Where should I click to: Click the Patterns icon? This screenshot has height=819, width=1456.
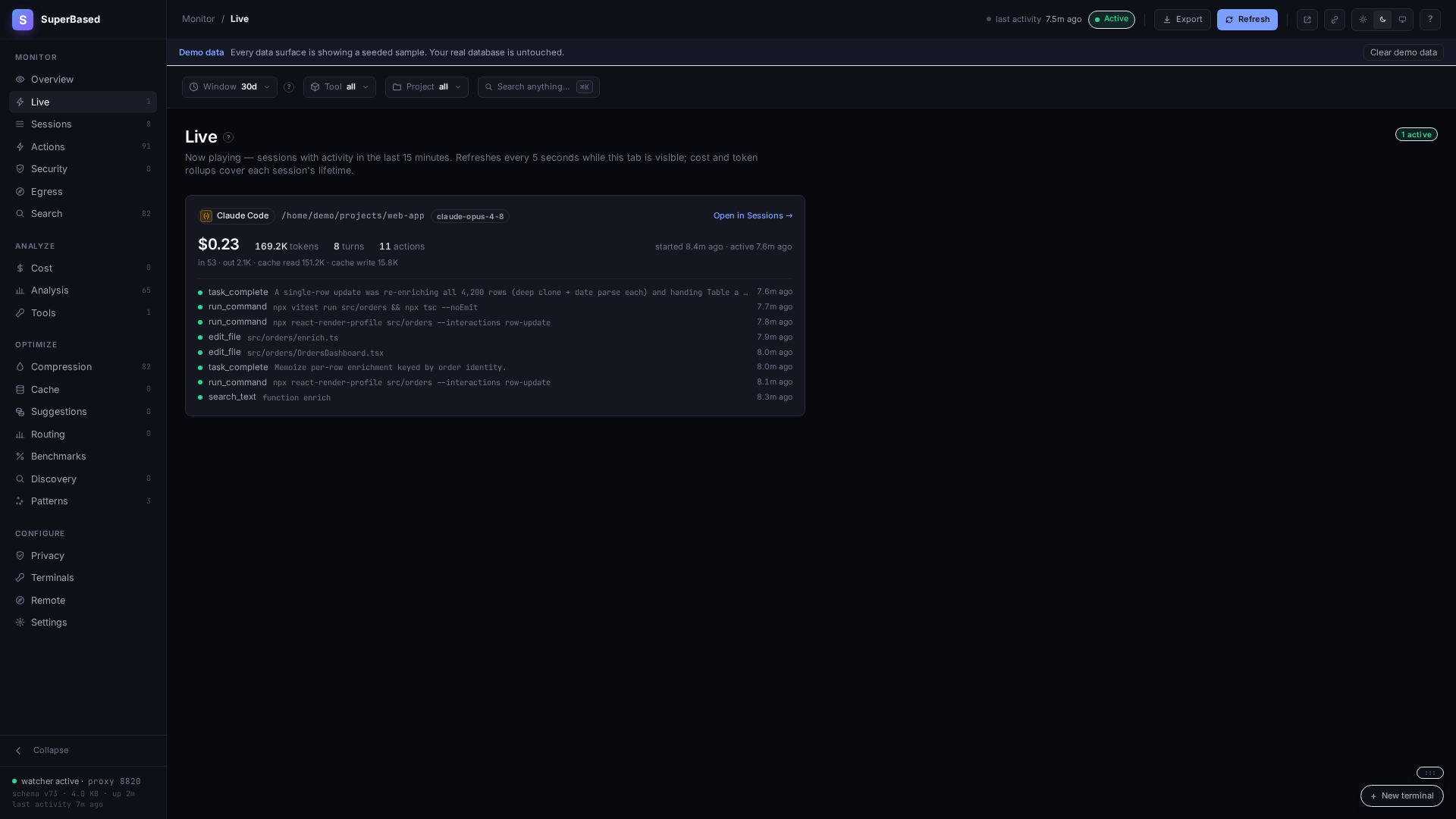(x=20, y=501)
